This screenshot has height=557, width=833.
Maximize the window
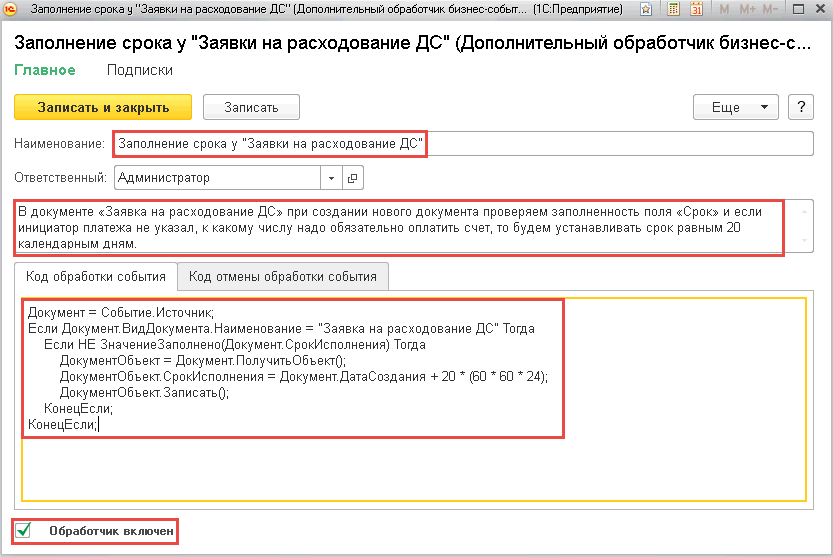point(798,9)
